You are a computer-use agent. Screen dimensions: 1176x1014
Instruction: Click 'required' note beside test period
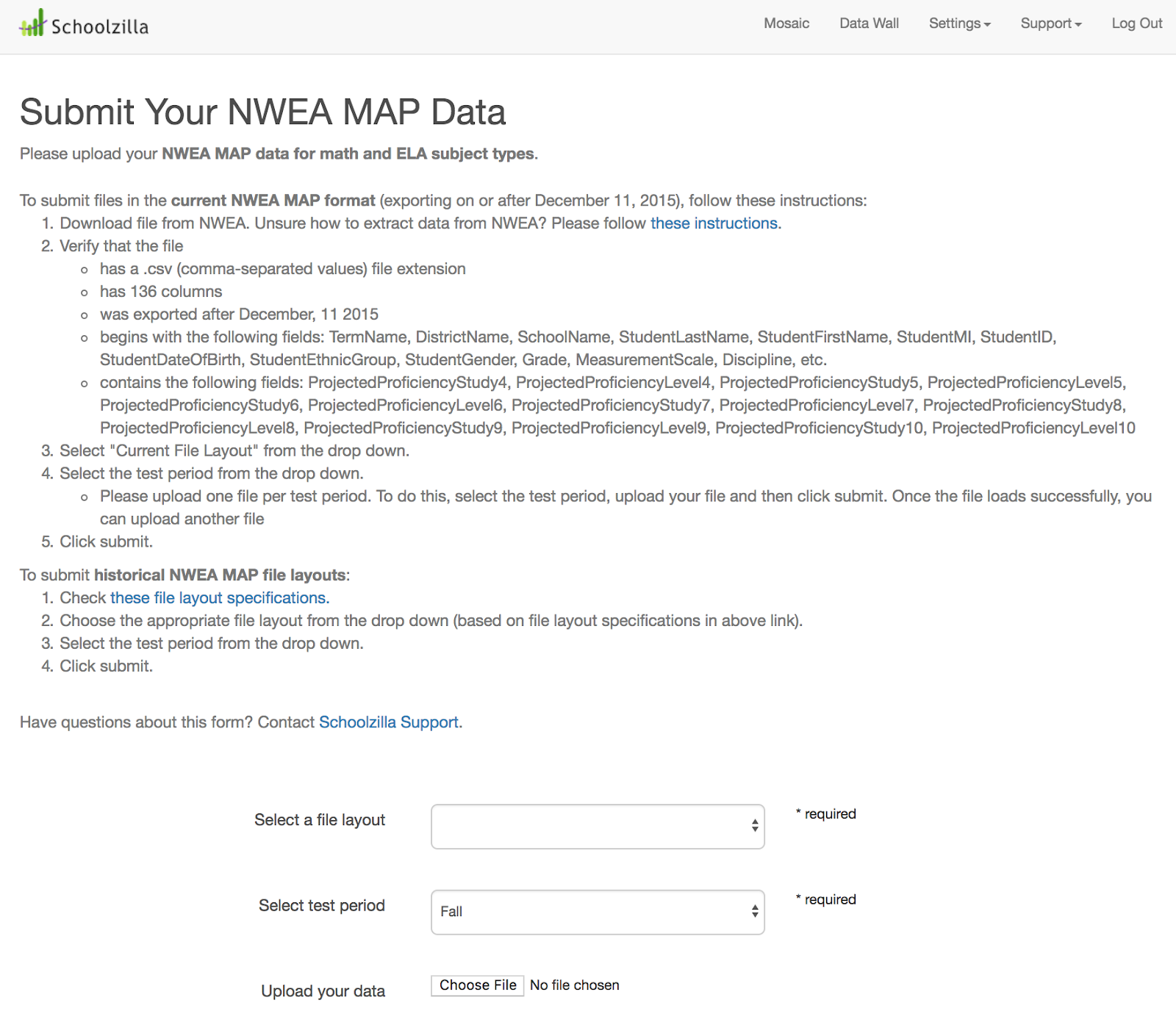pos(826,899)
